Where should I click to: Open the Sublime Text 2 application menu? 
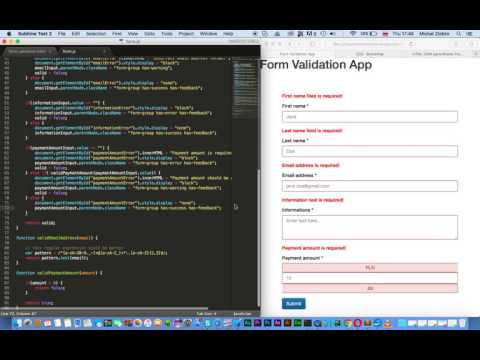click(35, 34)
